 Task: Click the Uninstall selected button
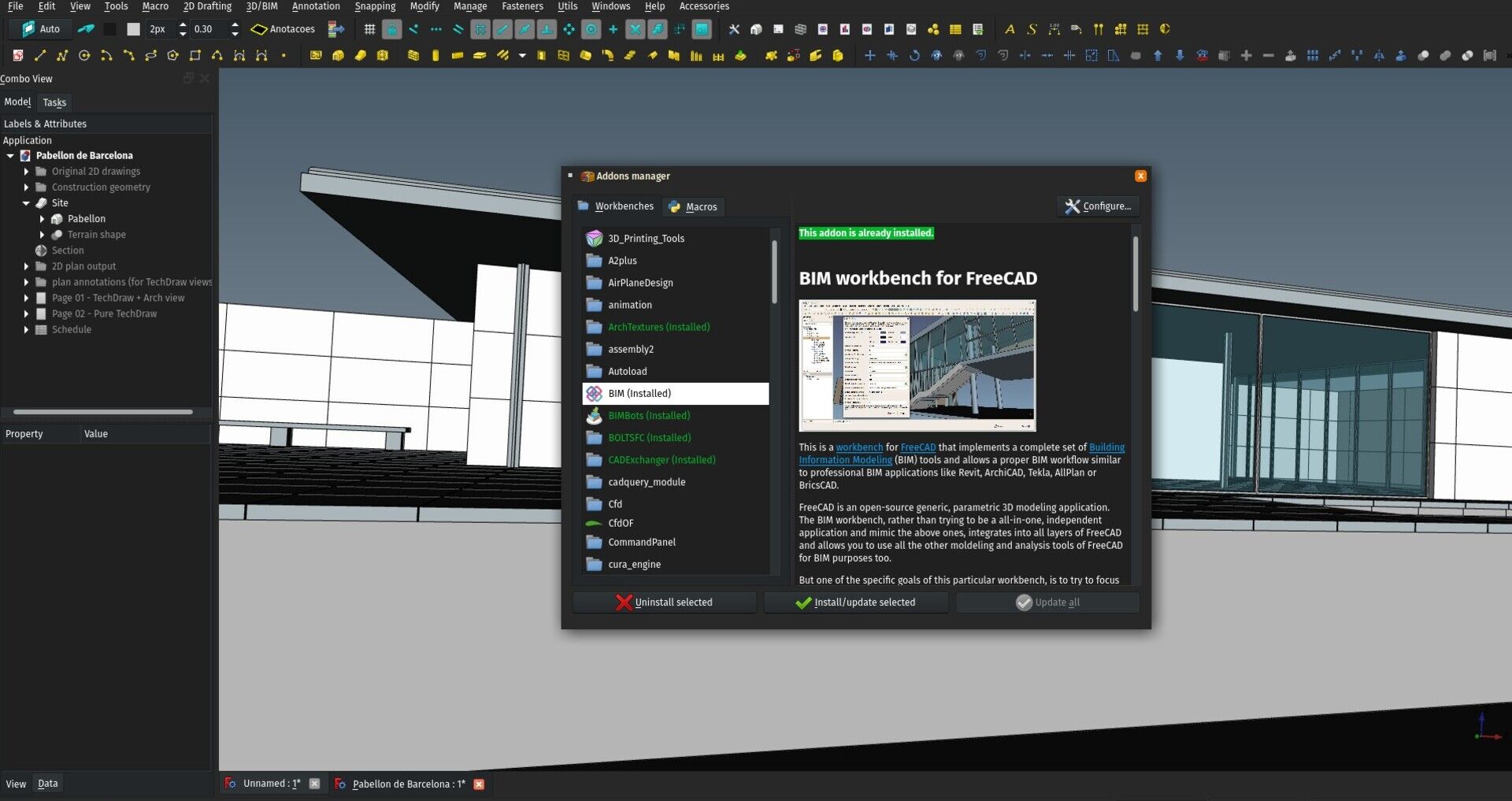664,603
